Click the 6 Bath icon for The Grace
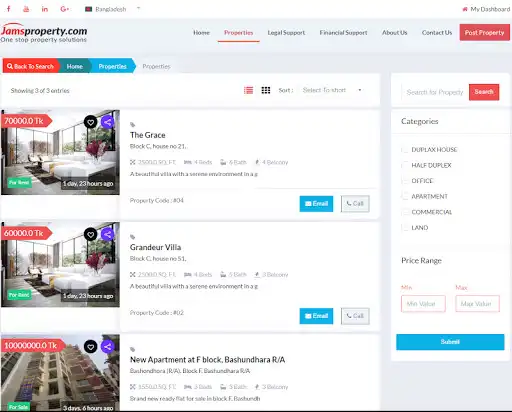Image resolution: width=512 pixels, height=412 pixels. pyautogui.click(x=223, y=162)
